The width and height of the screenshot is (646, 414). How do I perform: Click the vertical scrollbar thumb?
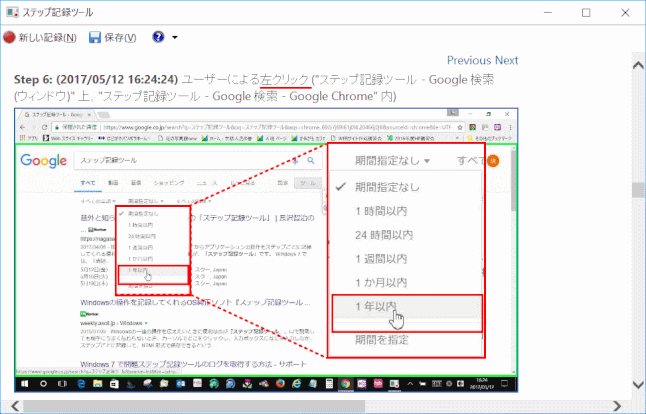638,190
